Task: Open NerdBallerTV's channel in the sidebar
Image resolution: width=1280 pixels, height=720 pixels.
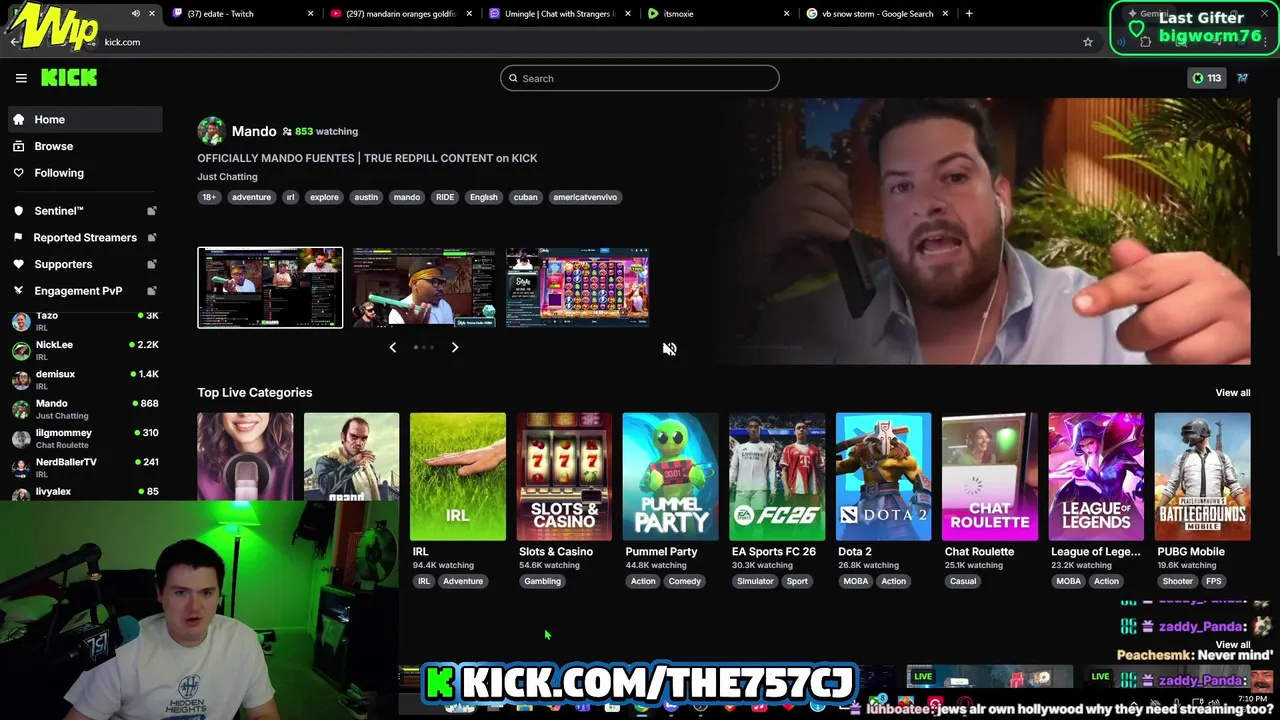Action: (85, 467)
